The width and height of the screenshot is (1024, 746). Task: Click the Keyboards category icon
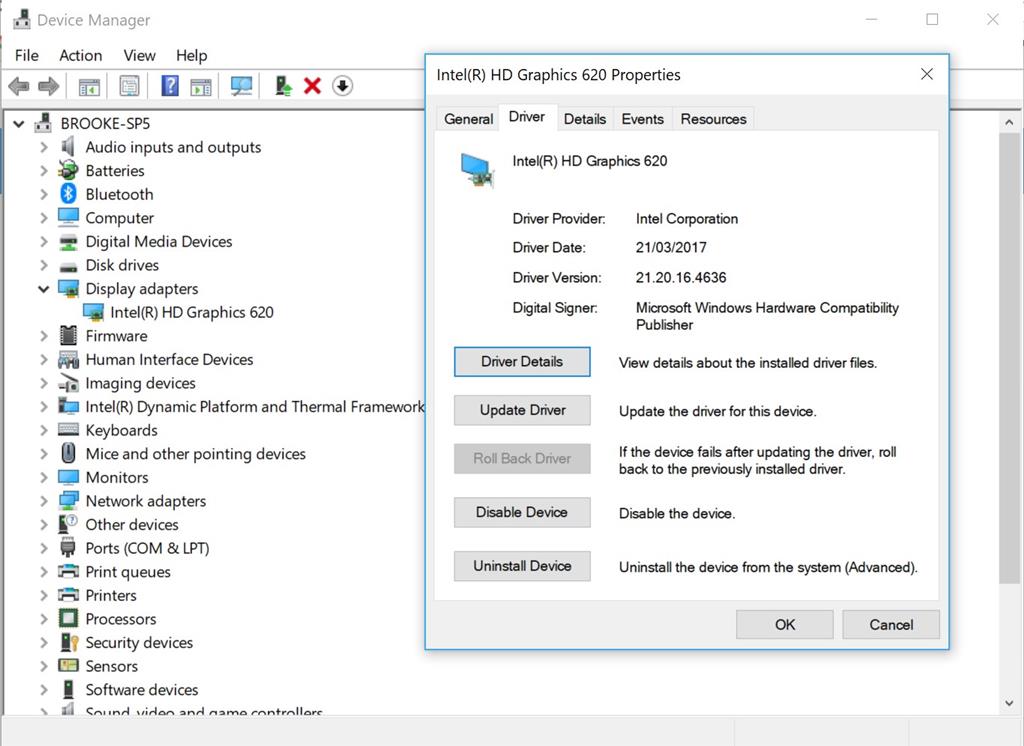click(x=68, y=430)
